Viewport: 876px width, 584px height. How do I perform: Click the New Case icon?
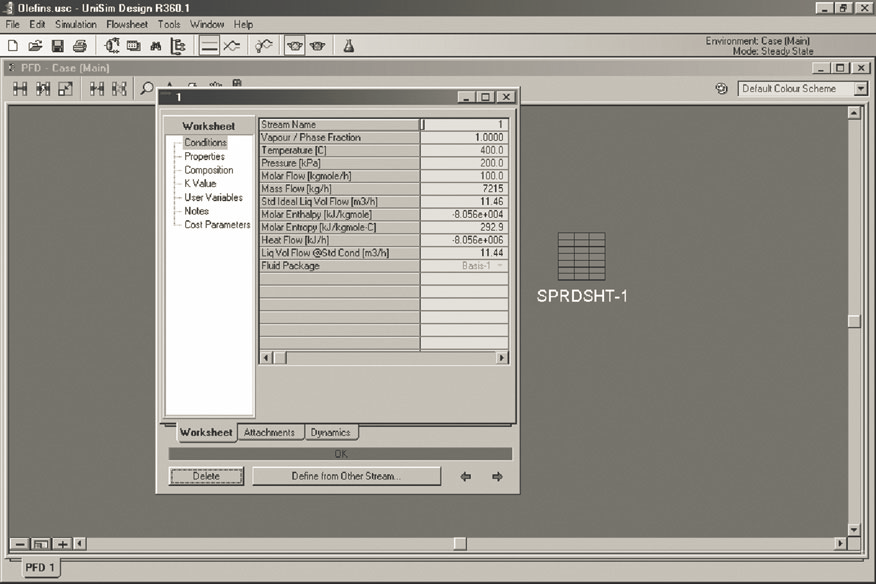13,46
